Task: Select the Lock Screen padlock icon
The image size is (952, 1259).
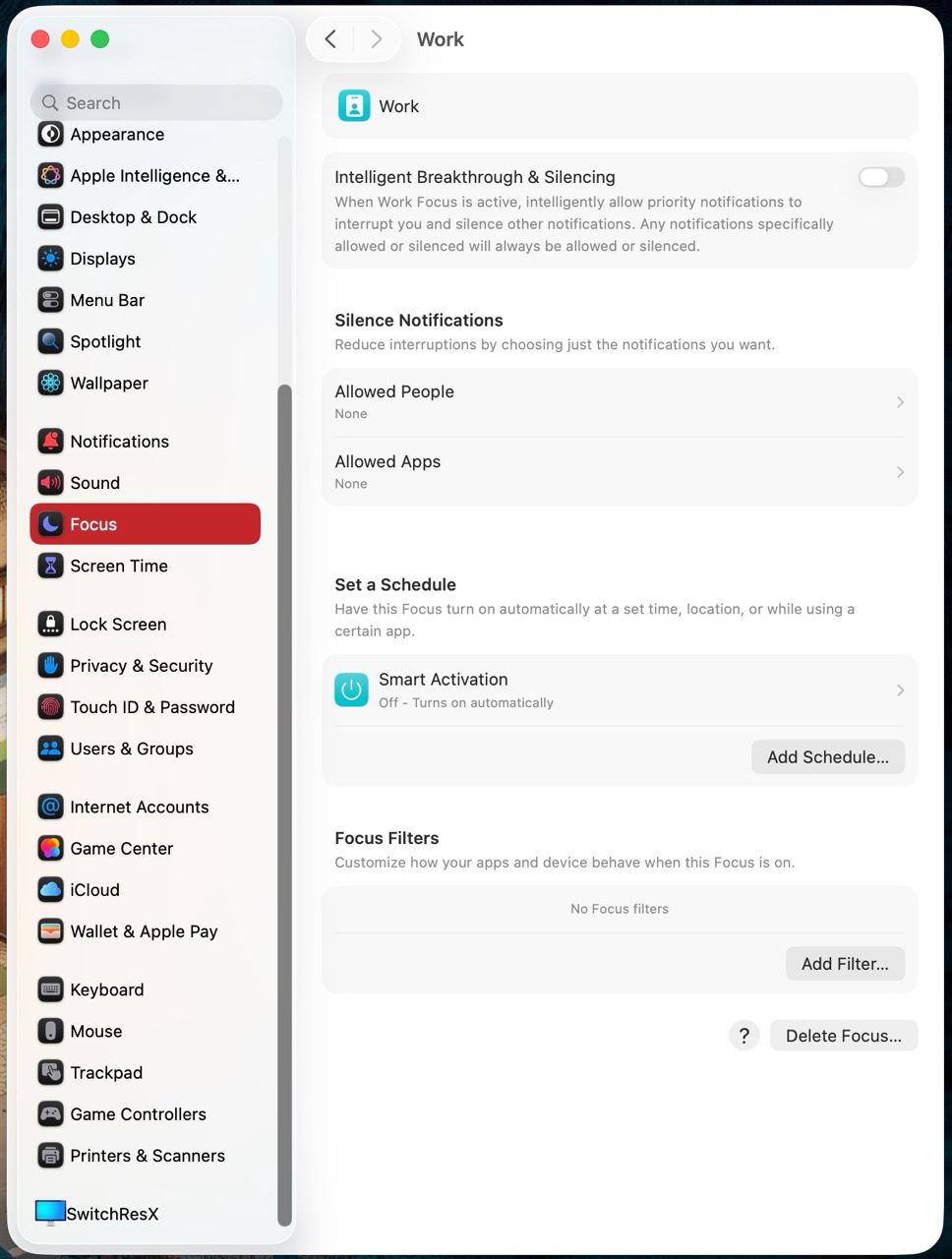Action: [x=50, y=624]
